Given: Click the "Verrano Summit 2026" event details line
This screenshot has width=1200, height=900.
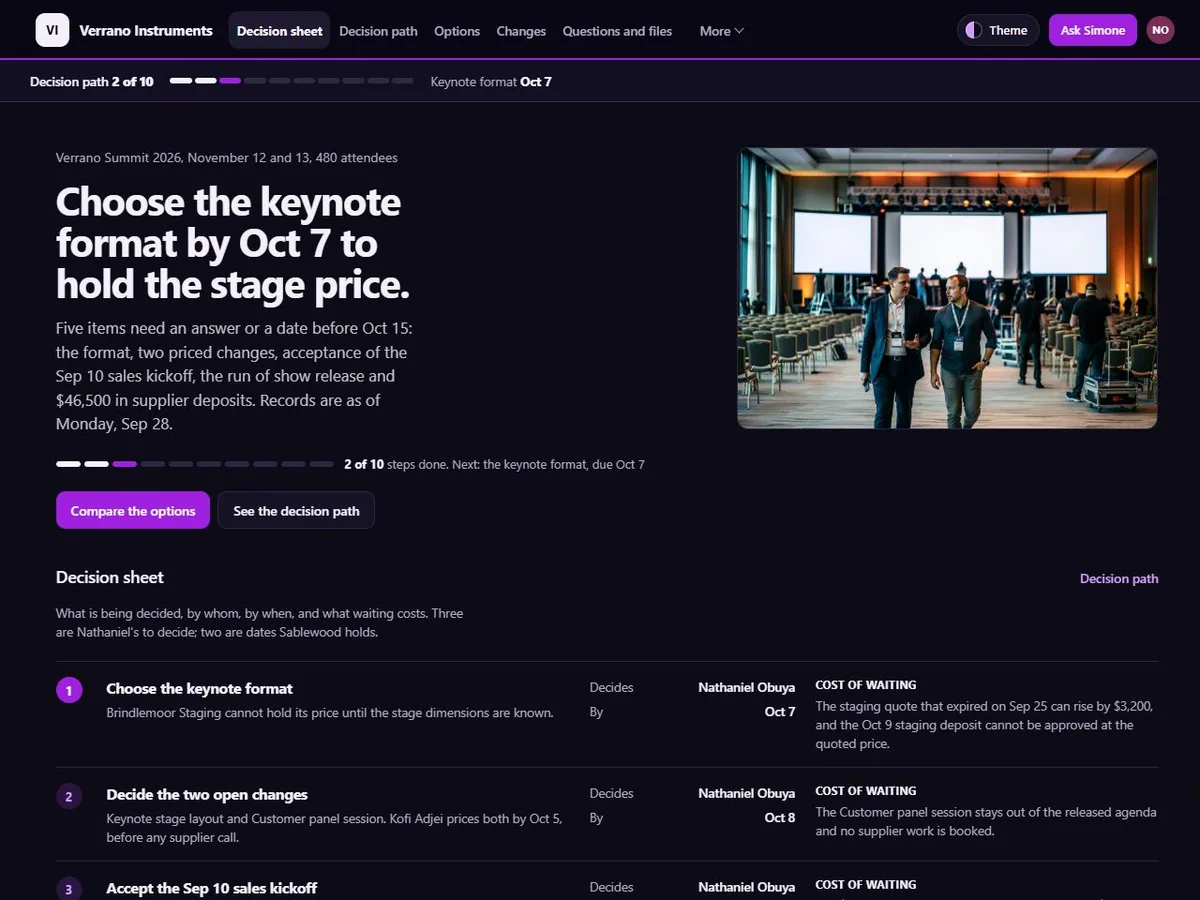Looking at the screenshot, I should [x=227, y=157].
